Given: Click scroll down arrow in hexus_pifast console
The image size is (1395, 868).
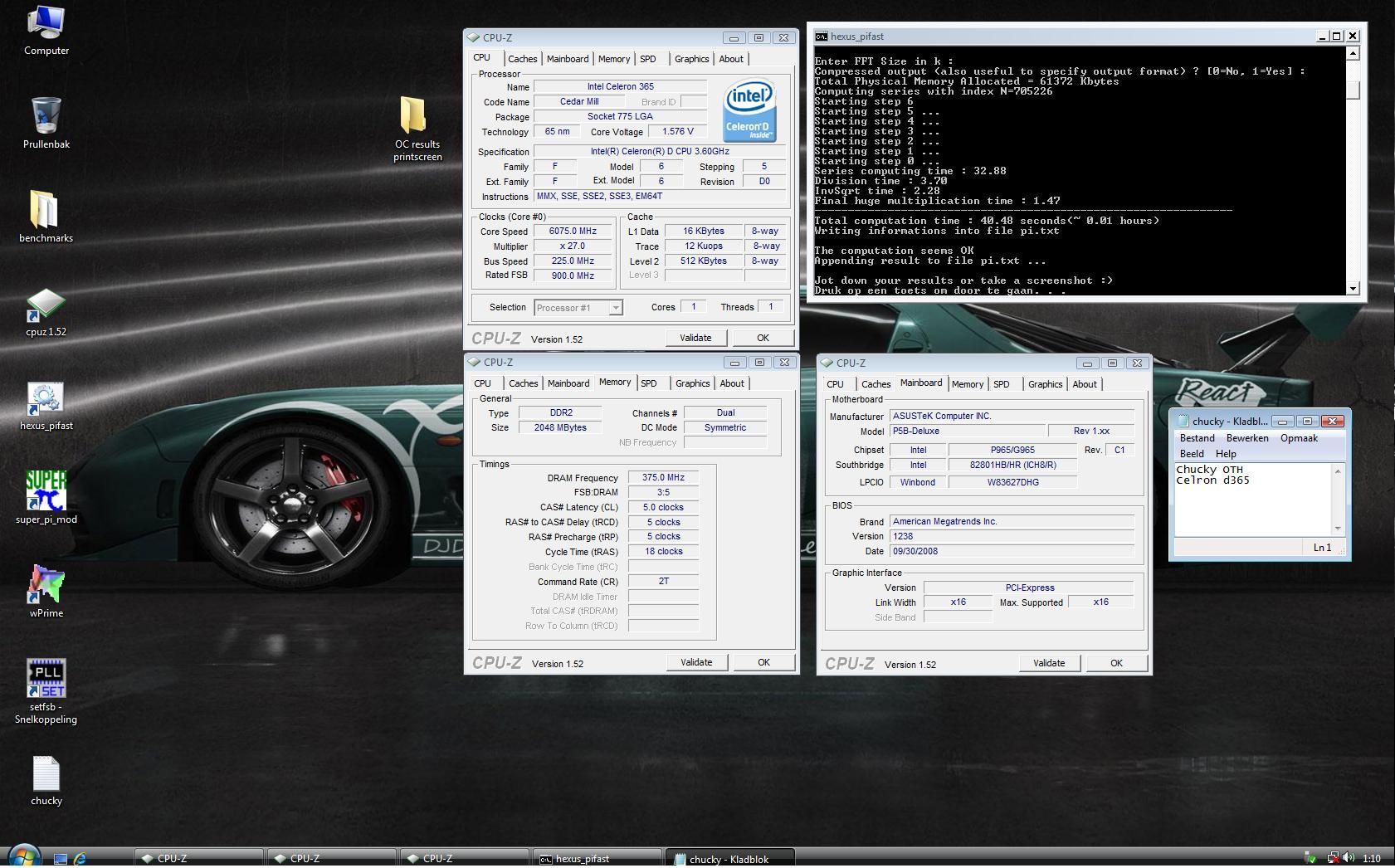Looking at the screenshot, I should tap(1354, 288).
